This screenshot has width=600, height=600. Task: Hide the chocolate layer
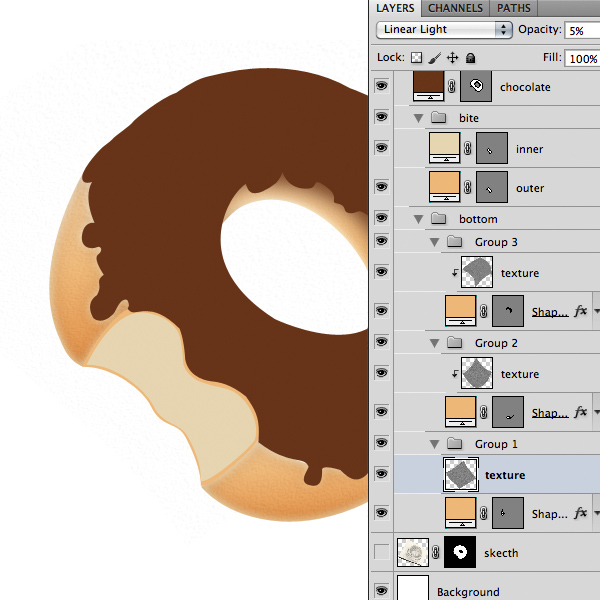pos(381,85)
